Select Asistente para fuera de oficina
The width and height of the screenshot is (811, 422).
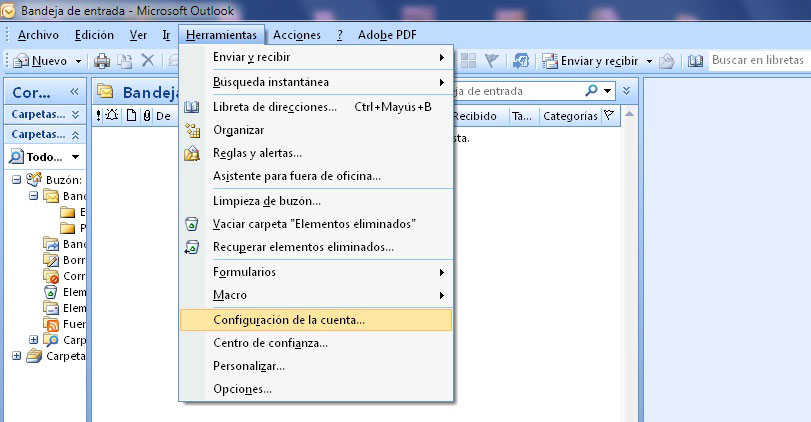(316, 176)
